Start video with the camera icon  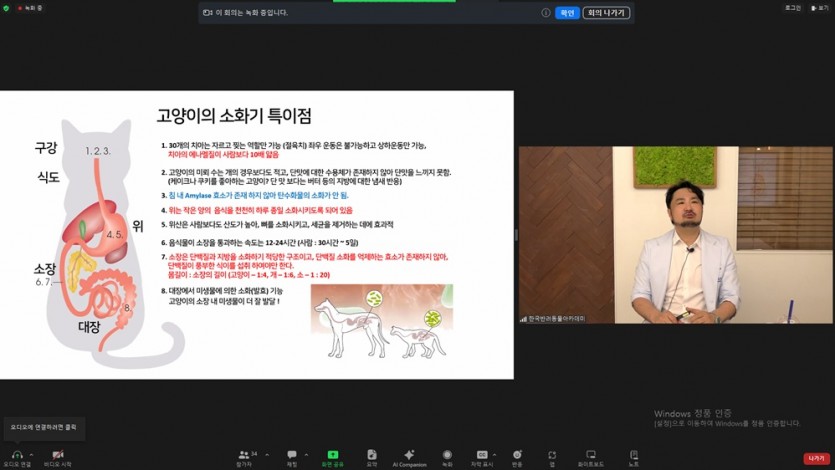tap(58, 458)
